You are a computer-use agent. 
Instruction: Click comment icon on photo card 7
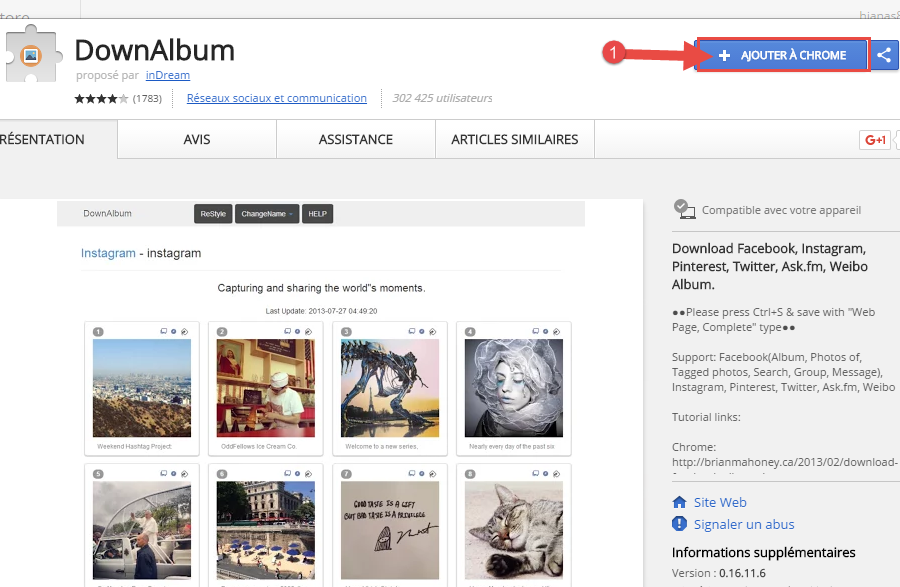tap(412, 474)
